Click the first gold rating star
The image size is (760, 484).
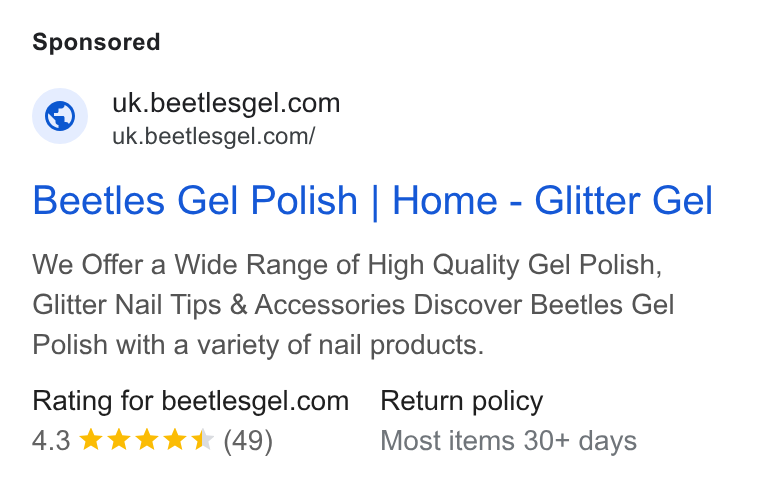click(91, 440)
